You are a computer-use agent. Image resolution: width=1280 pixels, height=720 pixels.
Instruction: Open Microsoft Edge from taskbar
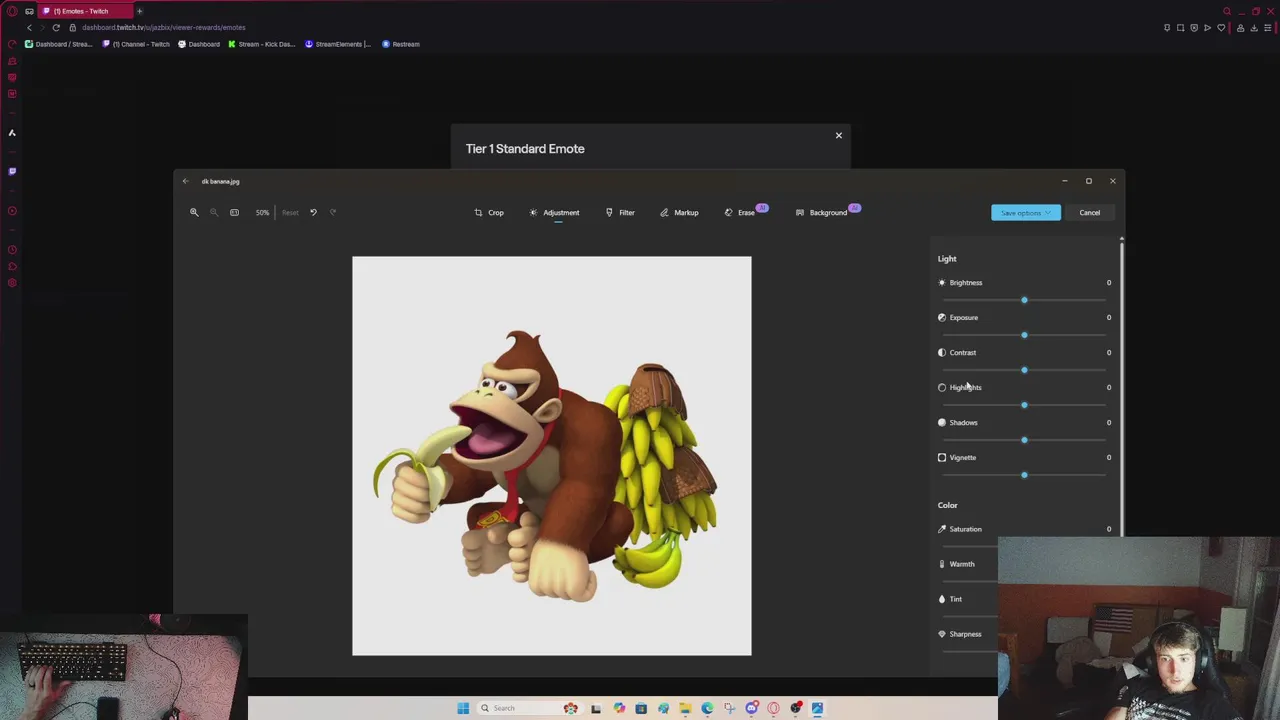click(707, 708)
